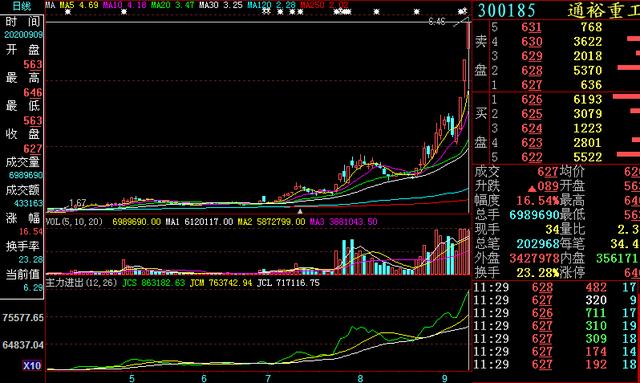Viewport: 640px width, 383px height.
Task: Select buy level 2 price 625
Action: 531,114
